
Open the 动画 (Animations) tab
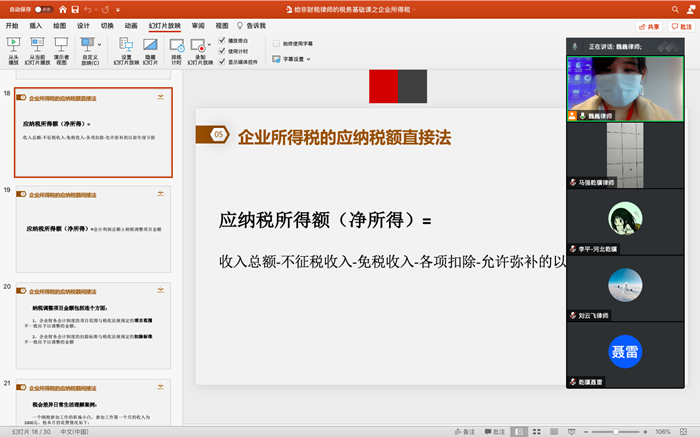pos(131,26)
